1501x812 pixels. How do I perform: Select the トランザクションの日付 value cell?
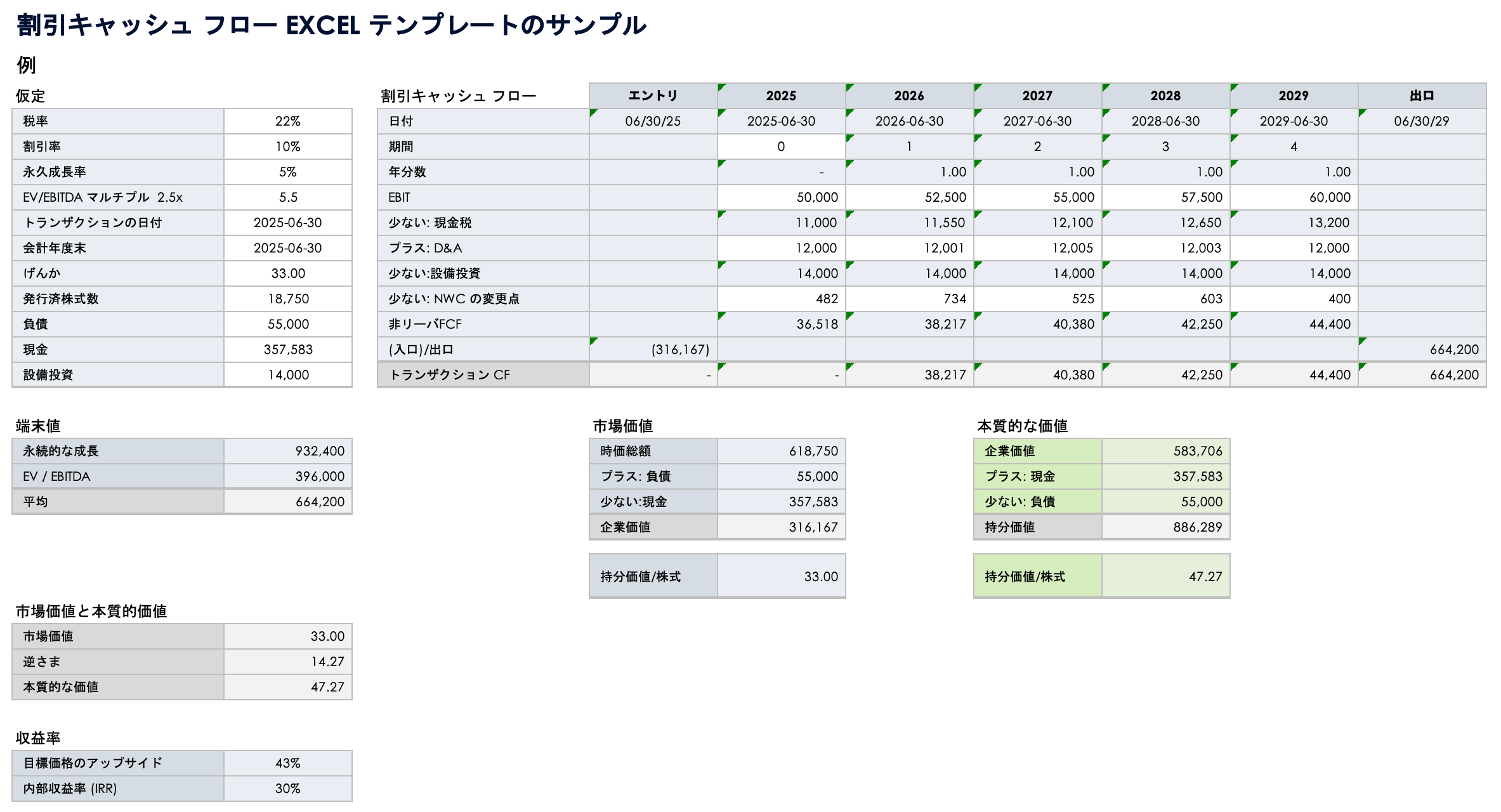coord(288,223)
